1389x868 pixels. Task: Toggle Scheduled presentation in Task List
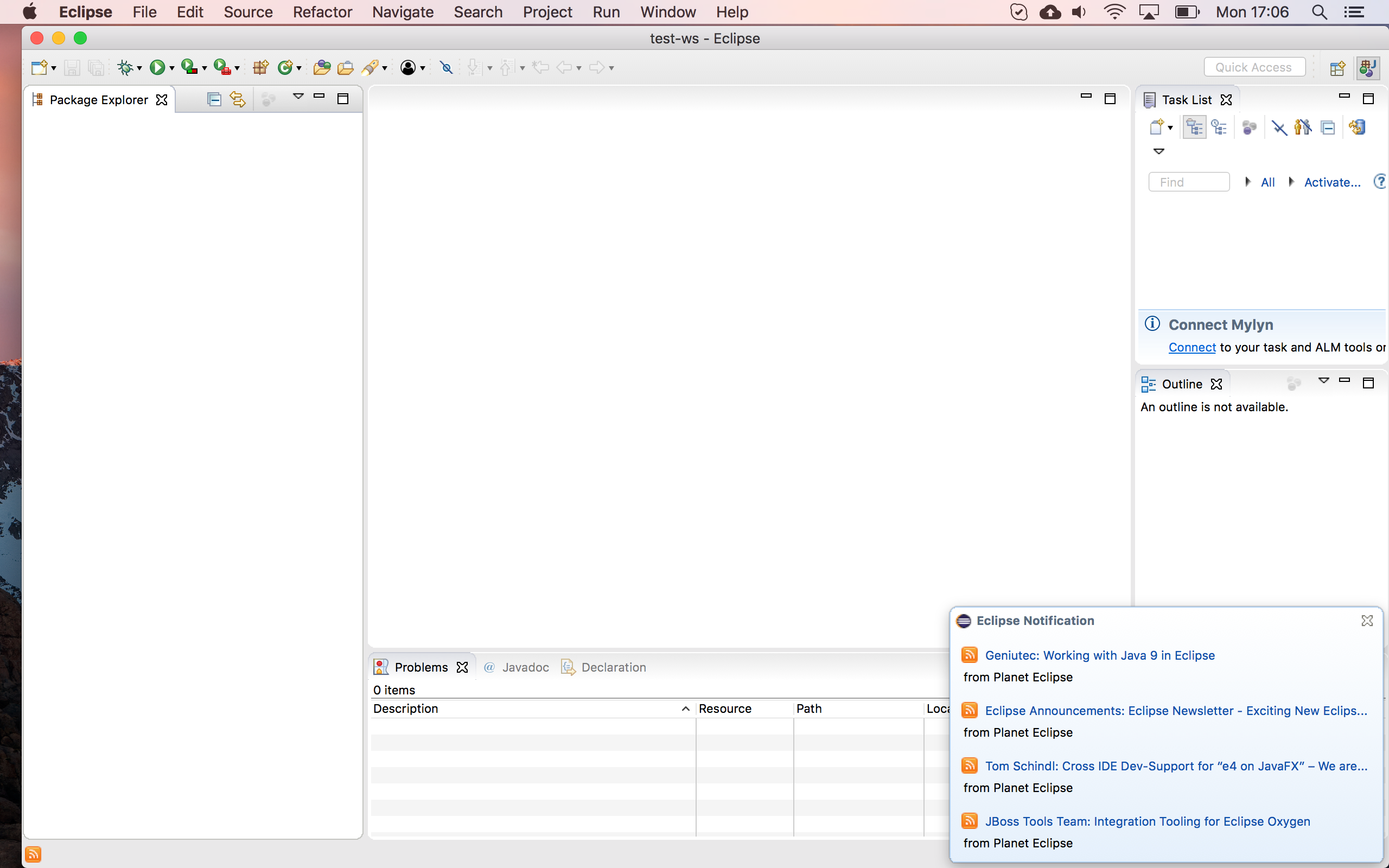(1219, 127)
